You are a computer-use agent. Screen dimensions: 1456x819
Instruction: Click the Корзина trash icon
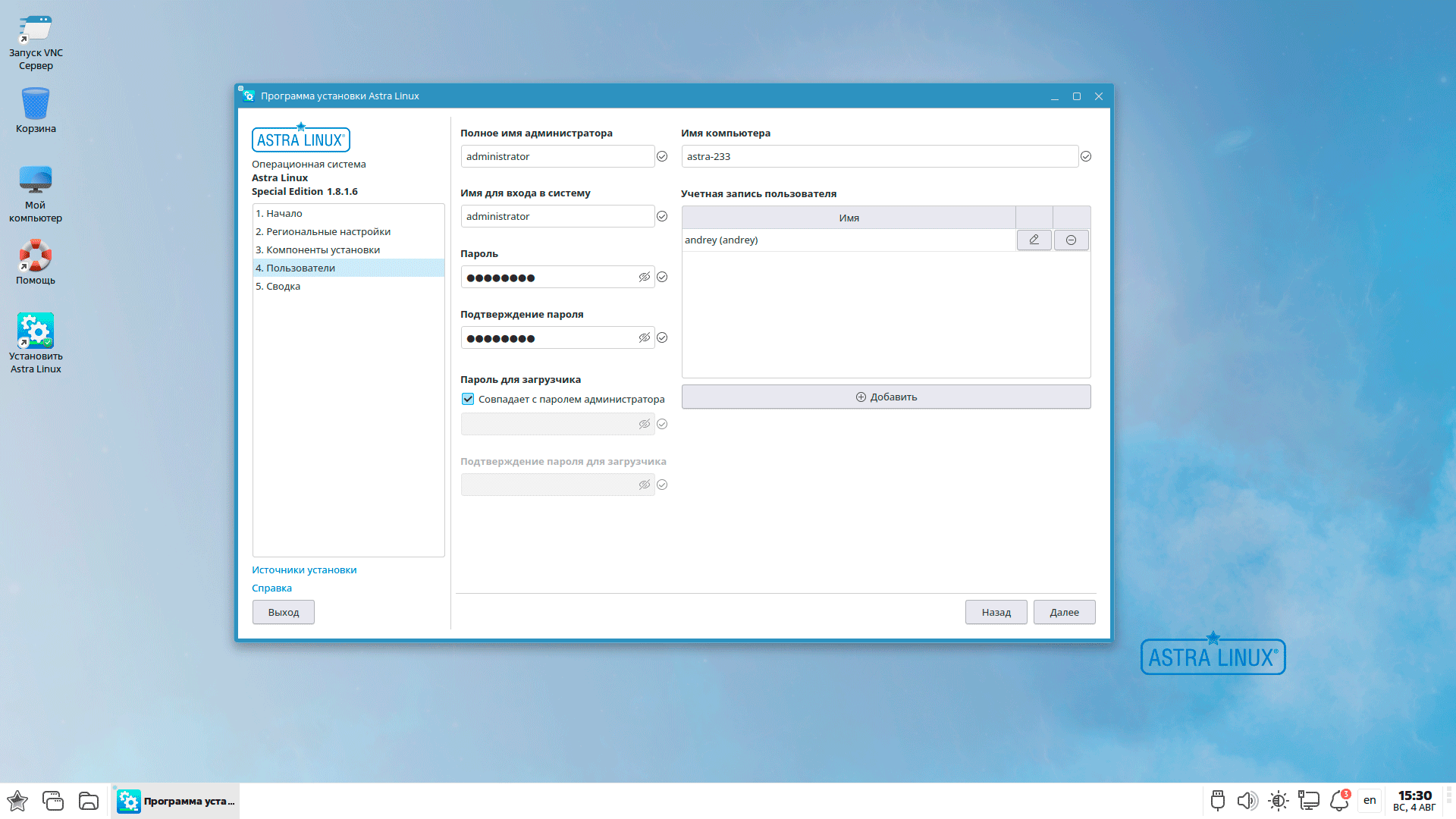[36, 104]
